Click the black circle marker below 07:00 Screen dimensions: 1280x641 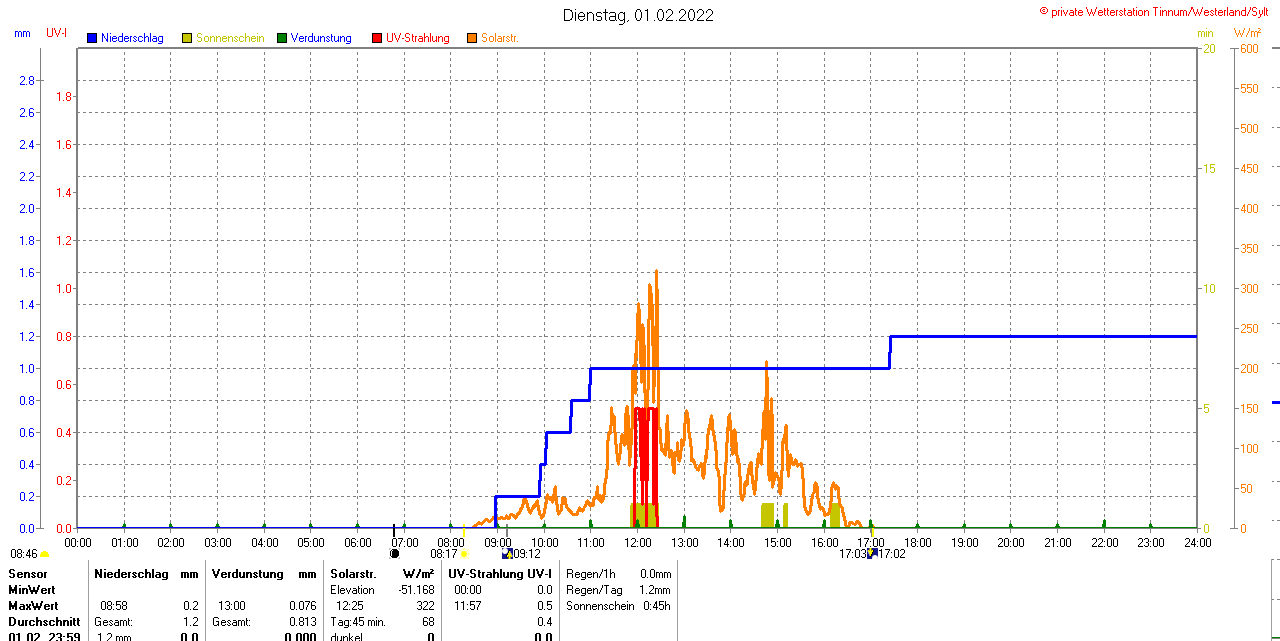point(394,553)
